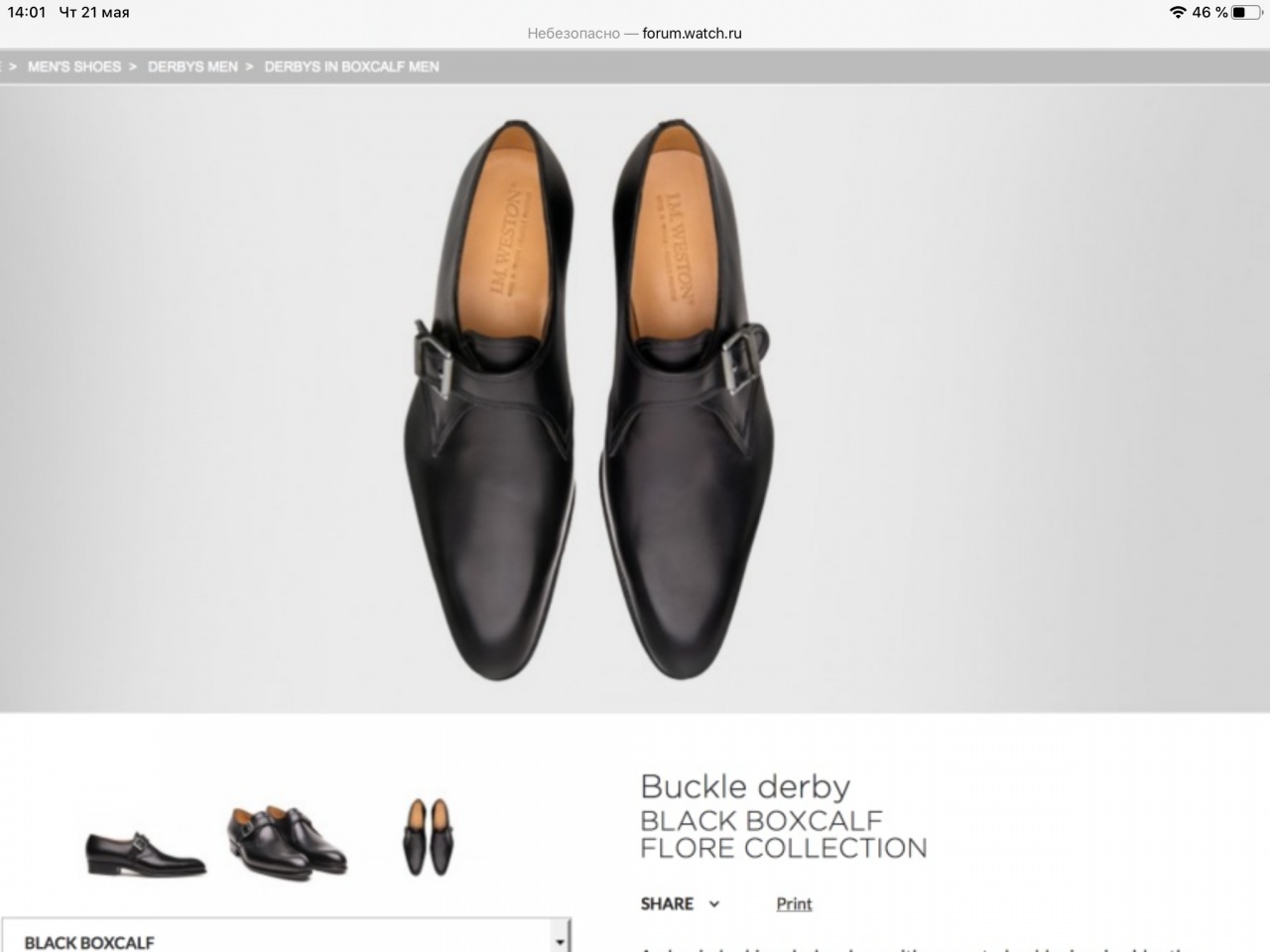Navigate to DERBYS IN BOXCALF MEN breadcrumb
The image size is (1270, 952).
[351, 66]
